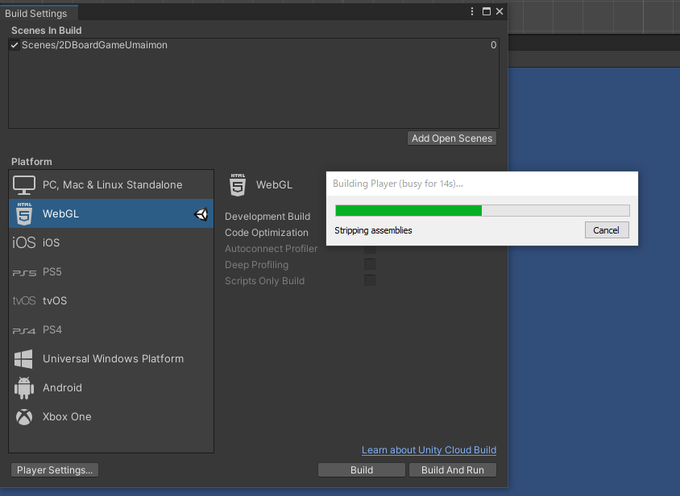Screen dimensions: 680x496
Task: Select the Universal Windows Platform row
Action: pyautogui.click(x=111, y=359)
